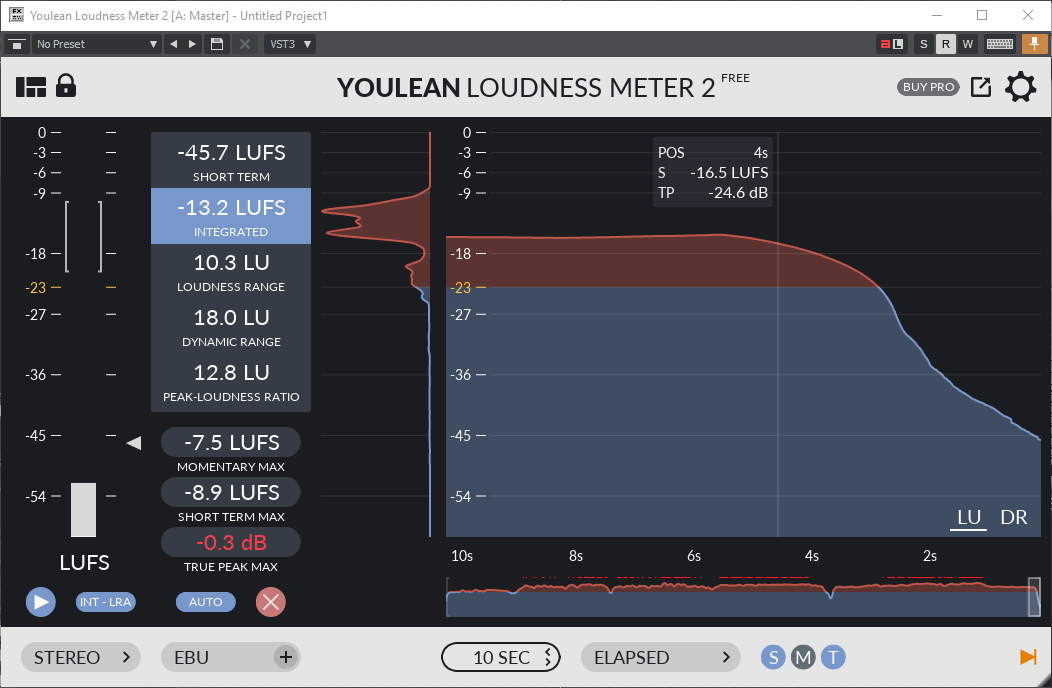Click the LUFS momentary meter bar

(x=84, y=510)
